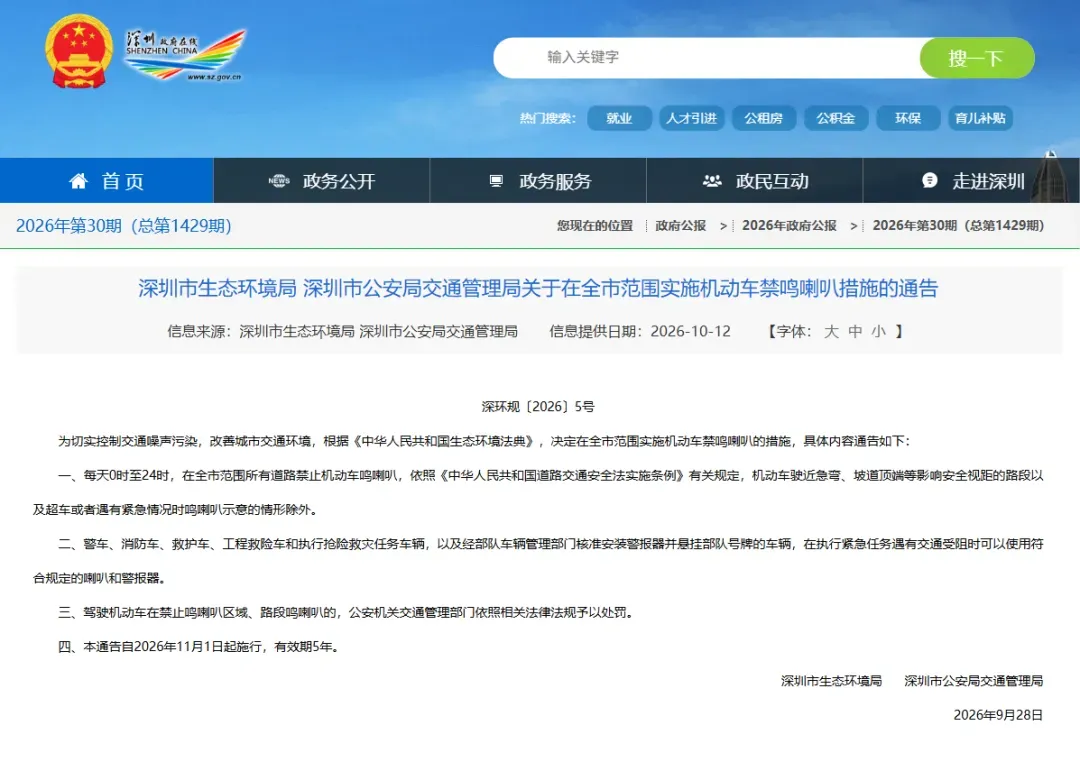Click the national emblem logo
Viewport: 1080px width, 762px height.
[x=79, y=52]
